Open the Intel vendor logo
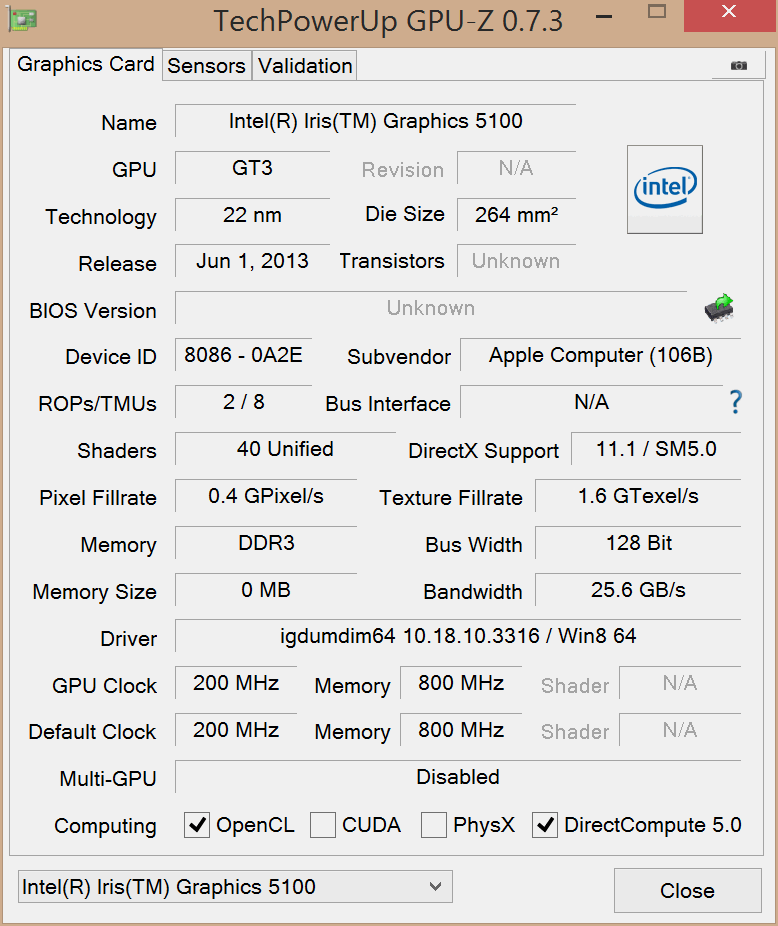 point(665,189)
